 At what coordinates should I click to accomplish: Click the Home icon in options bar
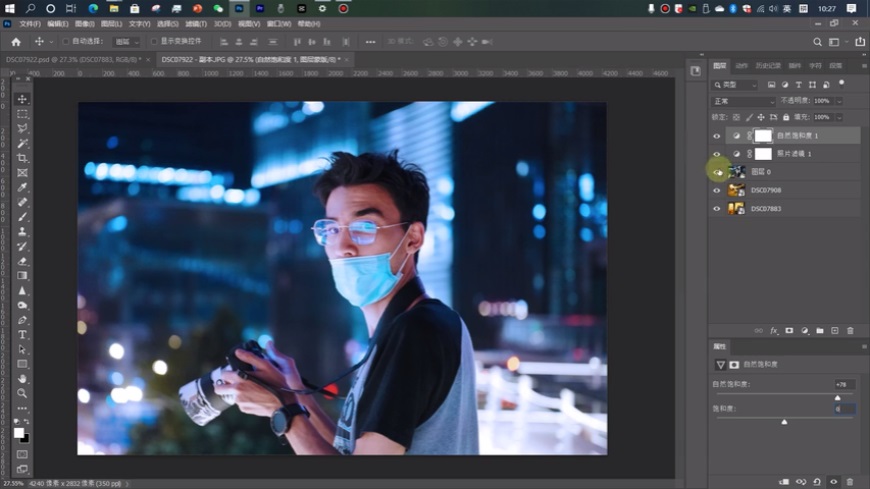click(16, 42)
